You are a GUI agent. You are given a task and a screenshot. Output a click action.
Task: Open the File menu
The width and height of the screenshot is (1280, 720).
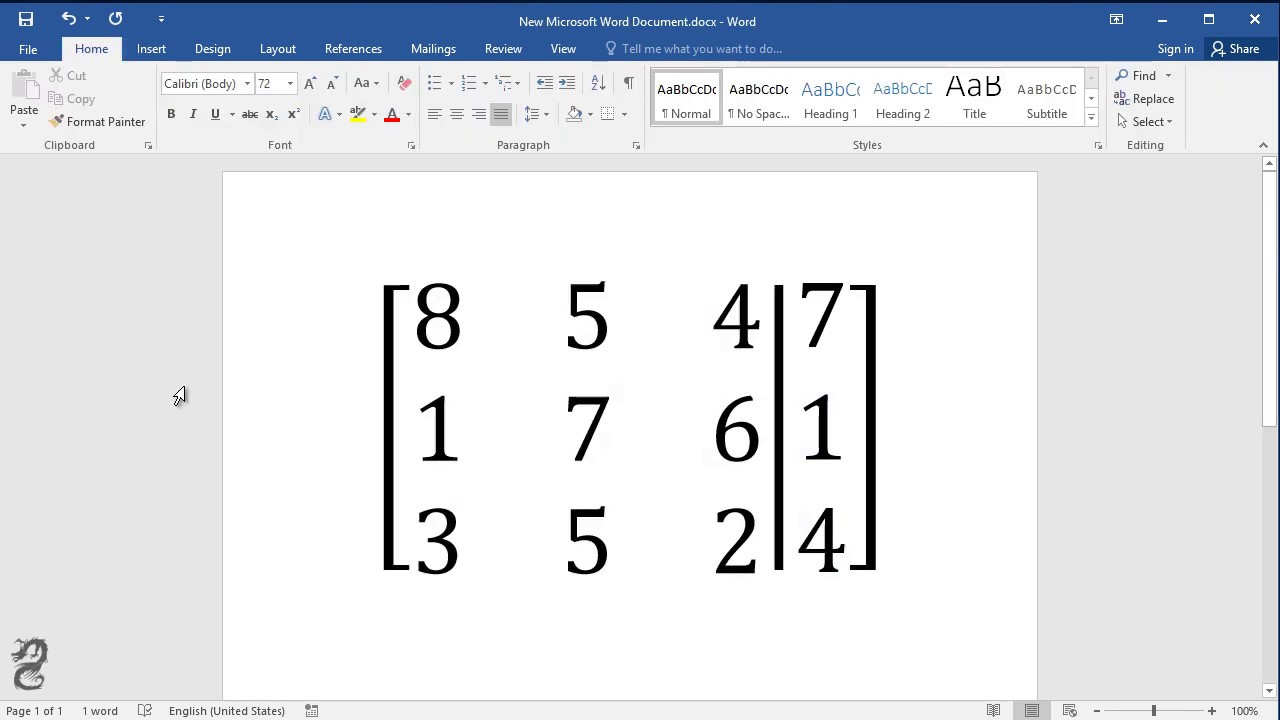click(x=28, y=49)
